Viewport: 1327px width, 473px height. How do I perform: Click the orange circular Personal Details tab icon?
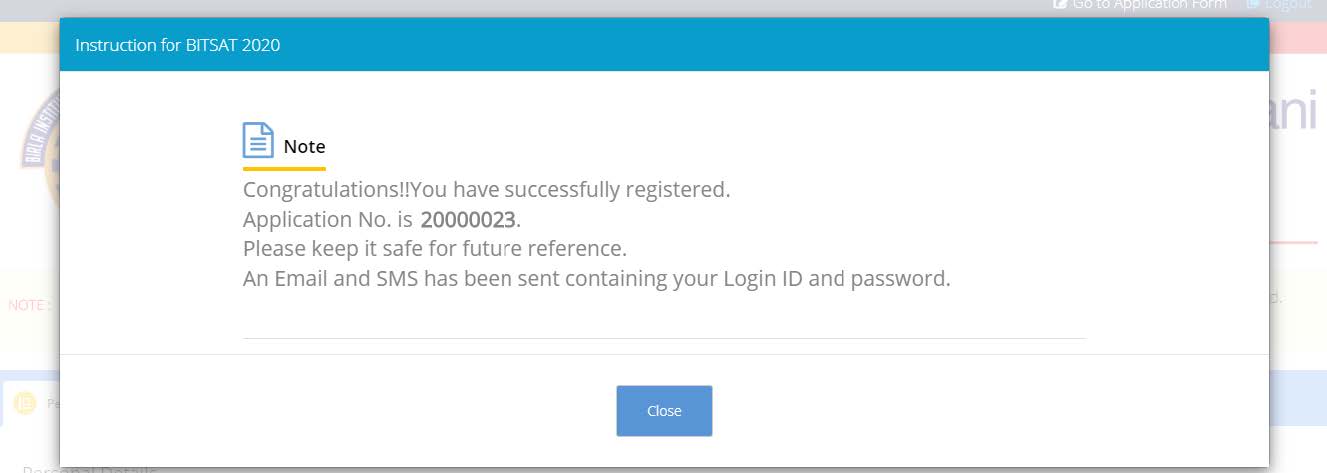pyautogui.click(x=25, y=403)
